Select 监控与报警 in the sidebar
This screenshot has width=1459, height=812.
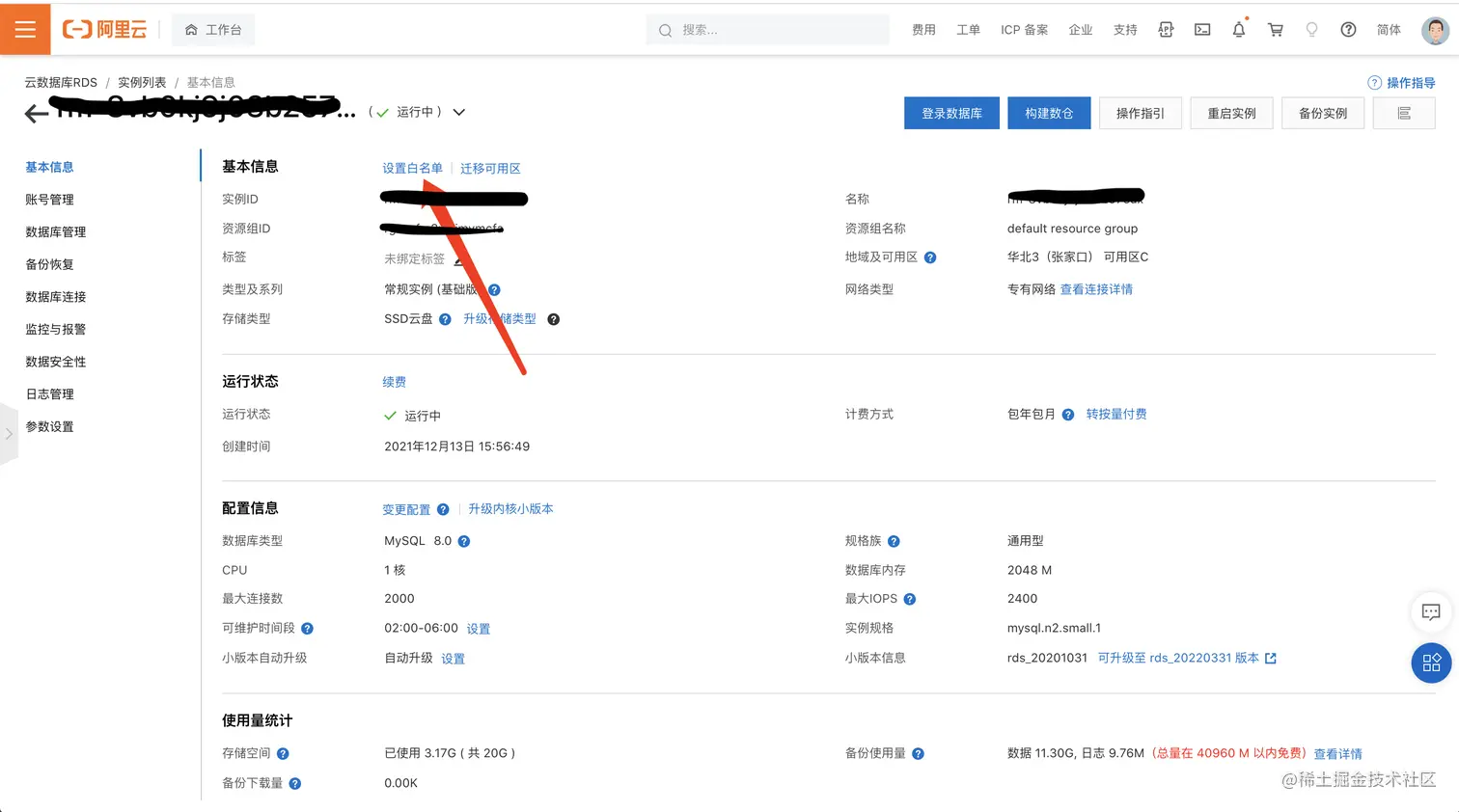(x=55, y=329)
